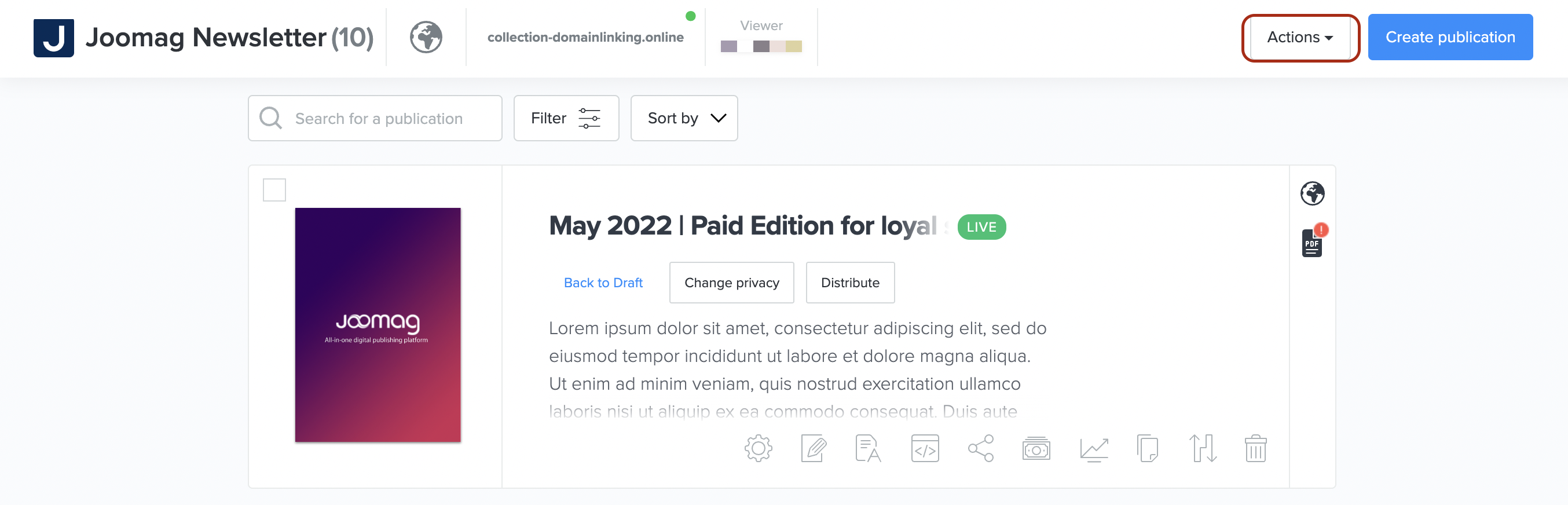Click the share icon
The width and height of the screenshot is (1568, 505).
pyautogui.click(x=981, y=449)
